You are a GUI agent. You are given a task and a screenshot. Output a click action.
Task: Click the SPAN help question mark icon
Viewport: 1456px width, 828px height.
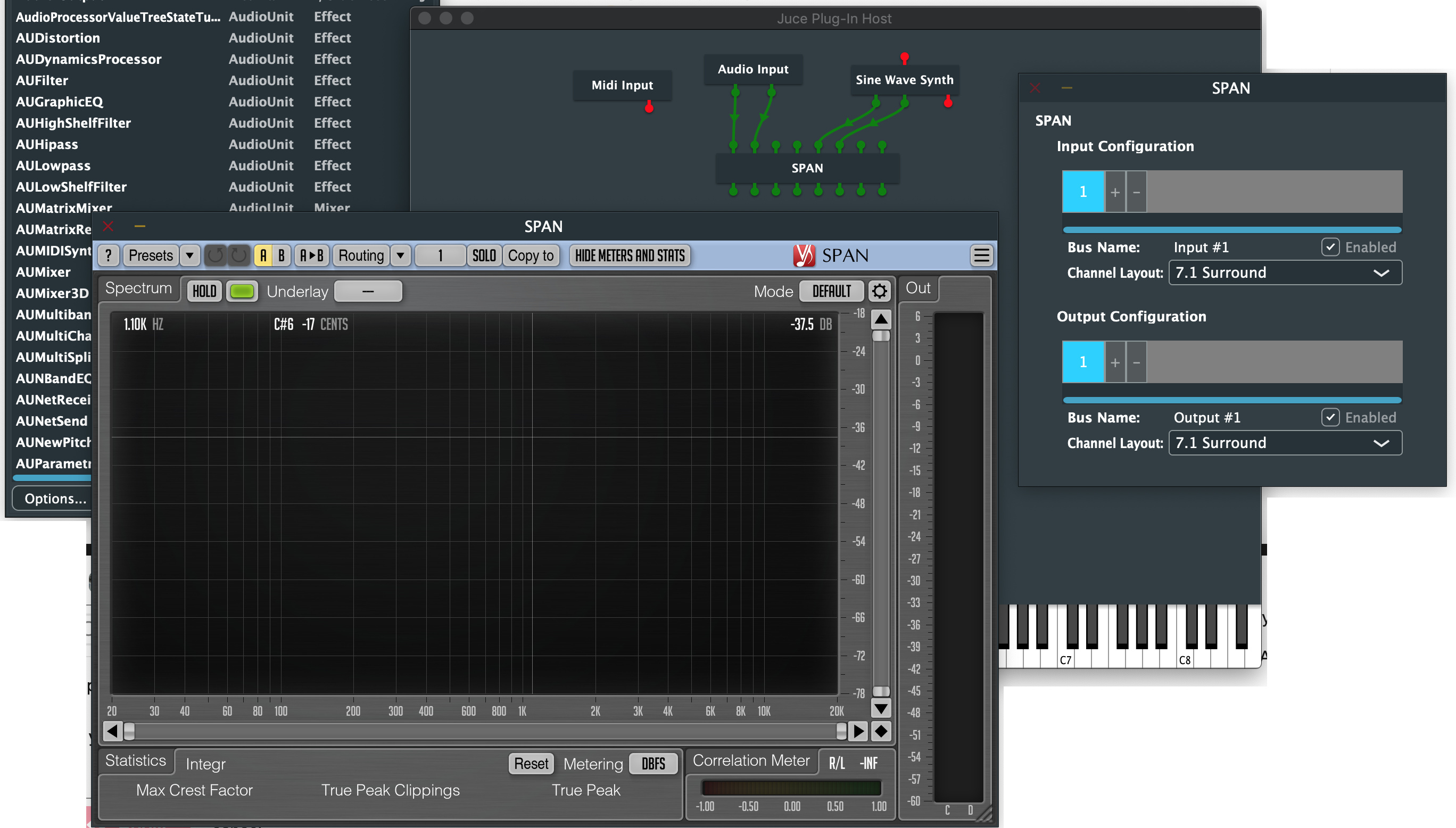point(108,255)
